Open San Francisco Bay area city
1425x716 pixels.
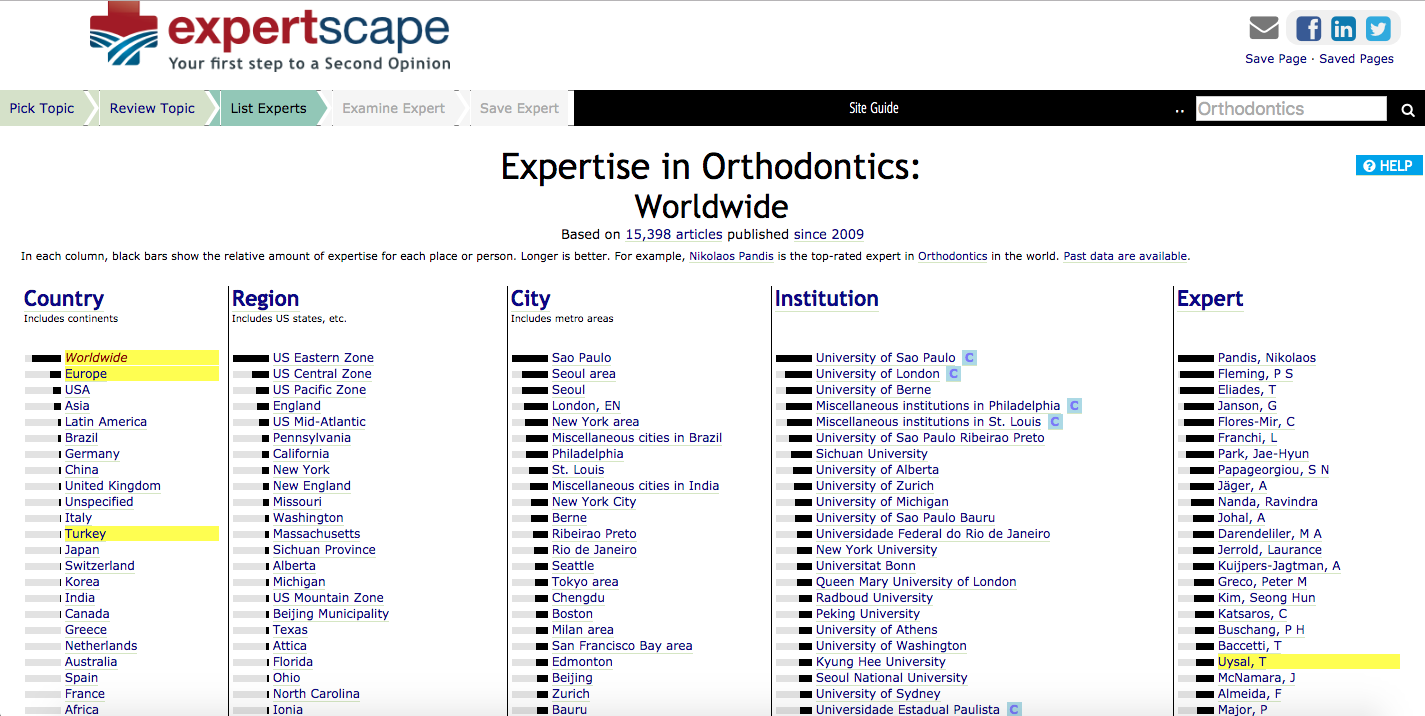coord(622,646)
